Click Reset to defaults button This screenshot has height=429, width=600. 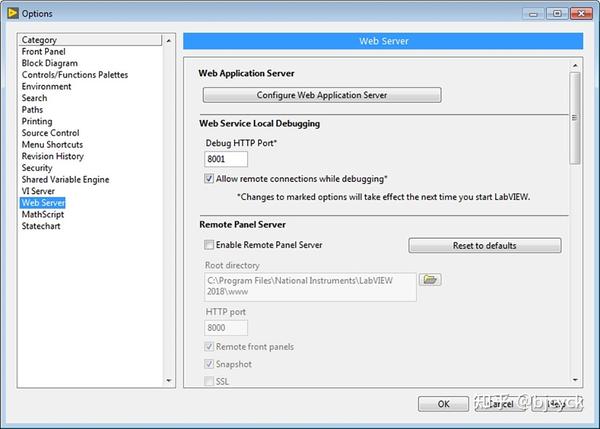pyautogui.click(x=485, y=245)
